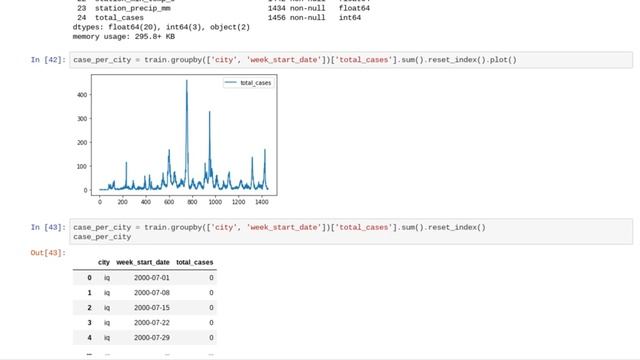Viewport: 640px width, 360px height.
Task: Select the In [43] prompt label
Action: pos(48,227)
